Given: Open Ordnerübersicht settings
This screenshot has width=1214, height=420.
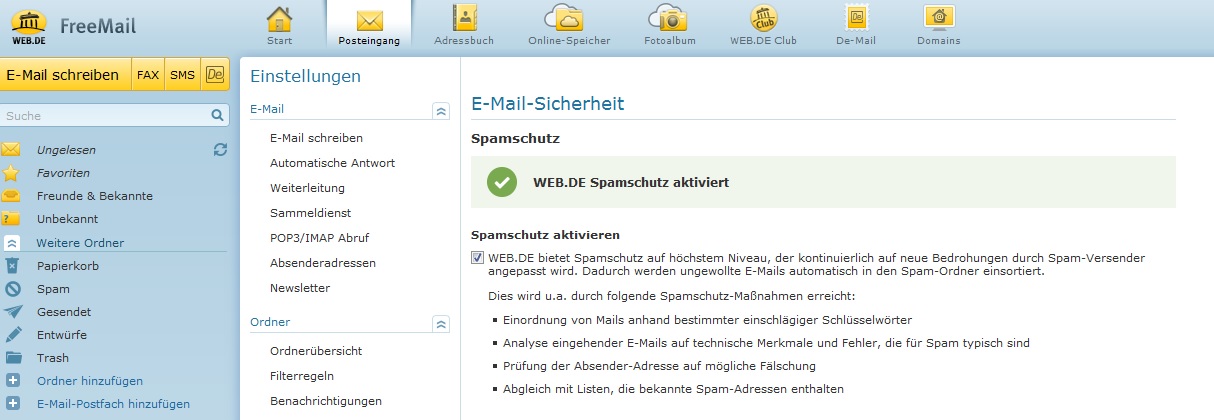Looking at the screenshot, I should pos(316,351).
